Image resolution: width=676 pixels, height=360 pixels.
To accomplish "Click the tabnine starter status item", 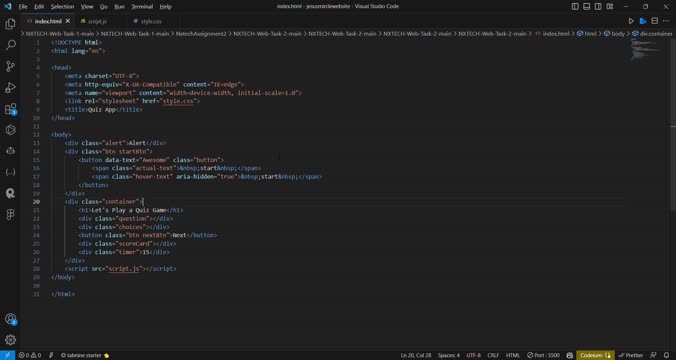I will pos(85,355).
